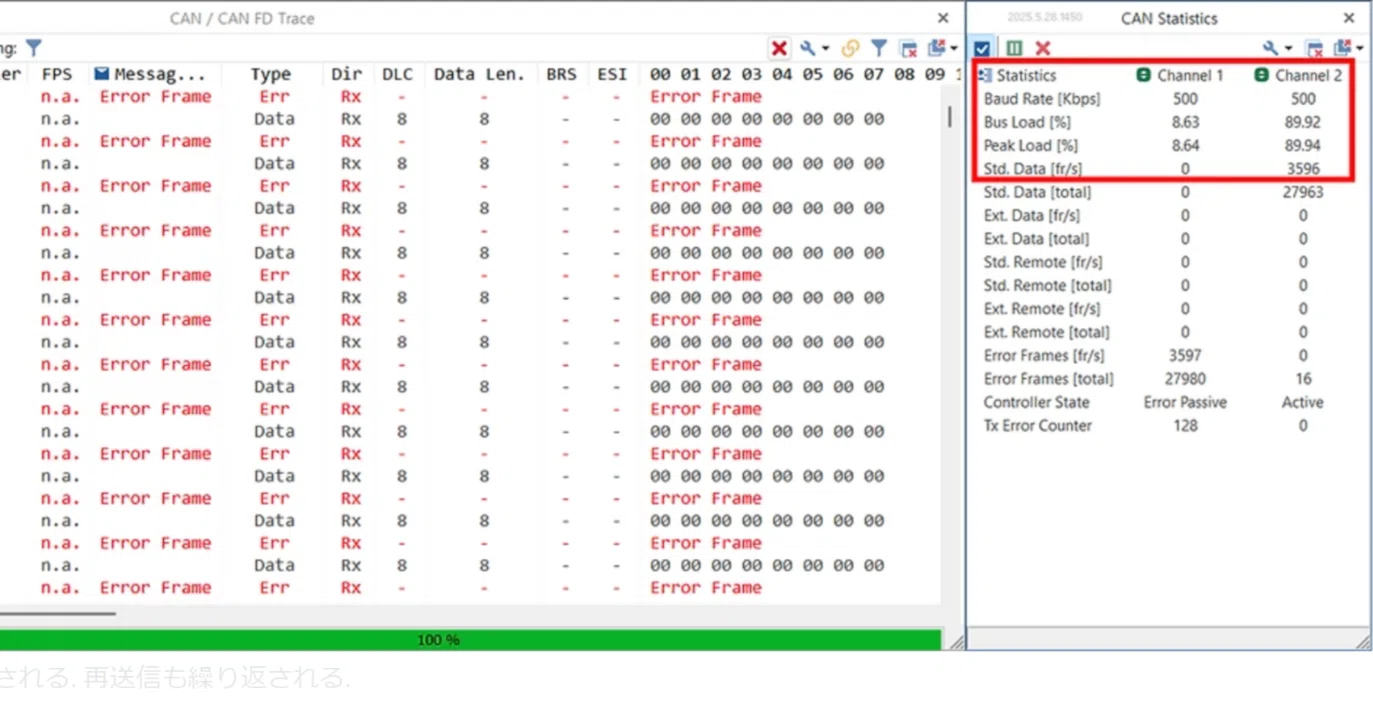Click 'Std. Data [total]' value 27963
Screen dimensions: 1373x718
click(x=1302, y=192)
